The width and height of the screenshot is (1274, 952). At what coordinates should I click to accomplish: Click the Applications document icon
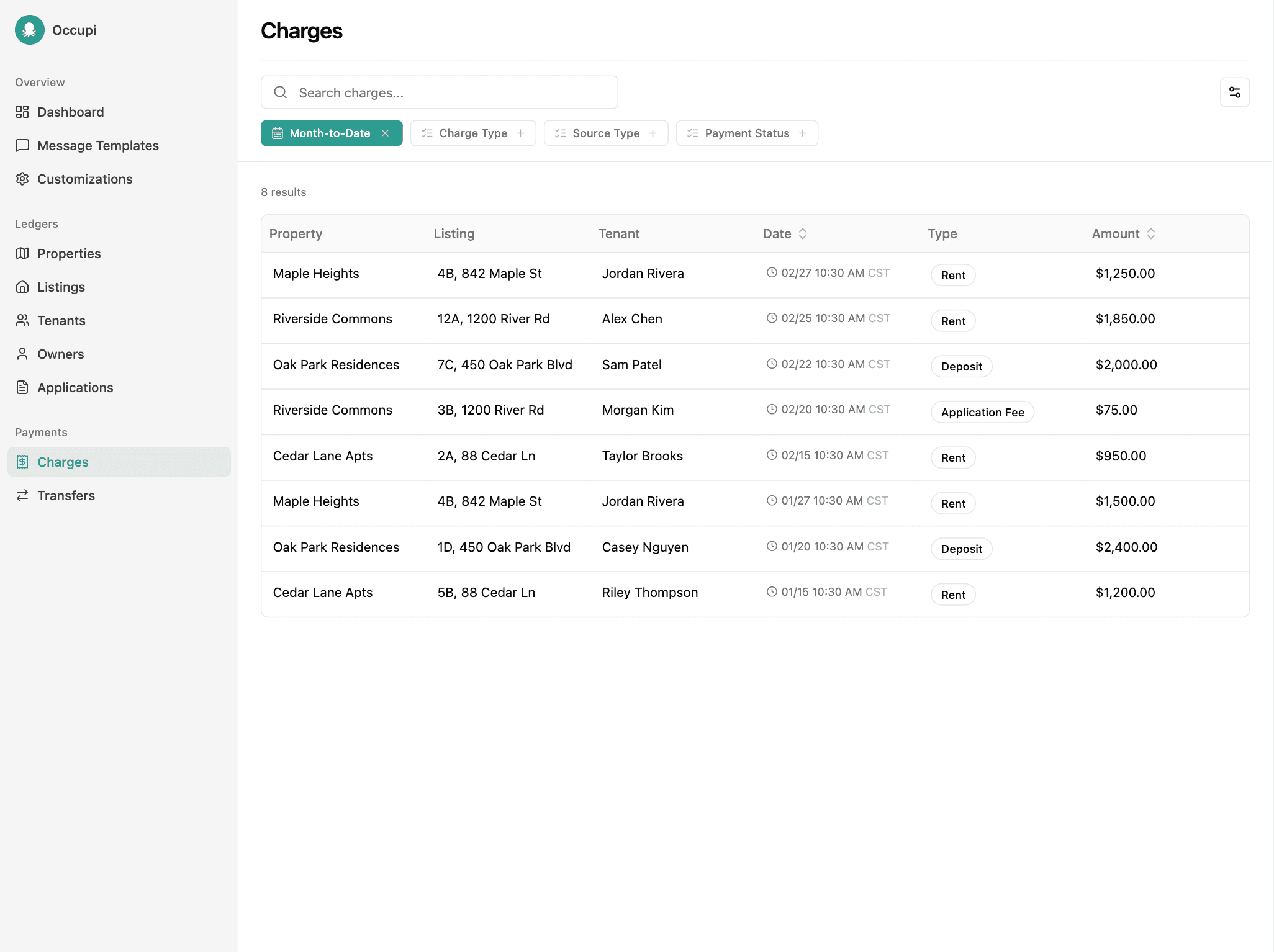point(22,387)
